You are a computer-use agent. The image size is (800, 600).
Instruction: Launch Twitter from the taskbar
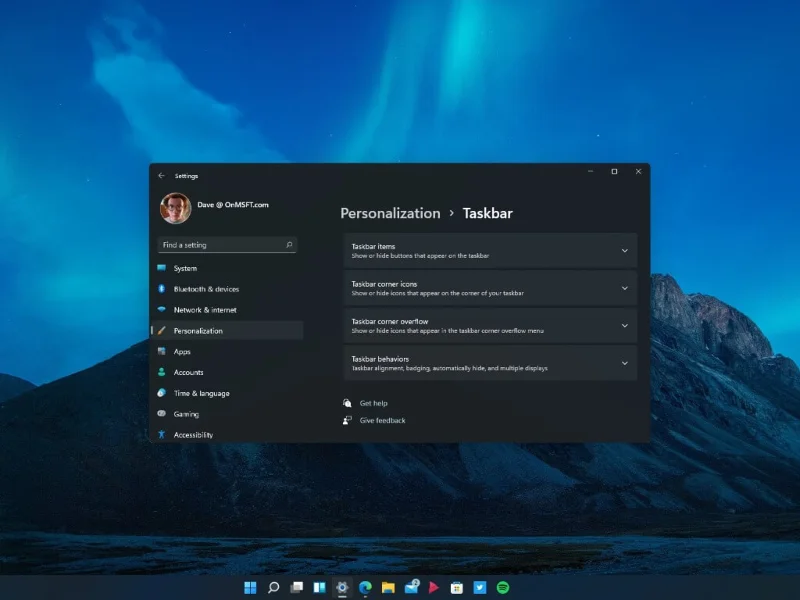pyautogui.click(x=478, y=588)
